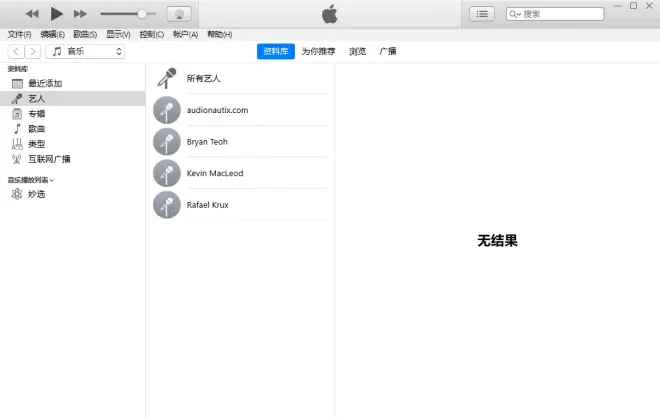
Task: Go back with the left arrow button
Action: click(16, 51)
